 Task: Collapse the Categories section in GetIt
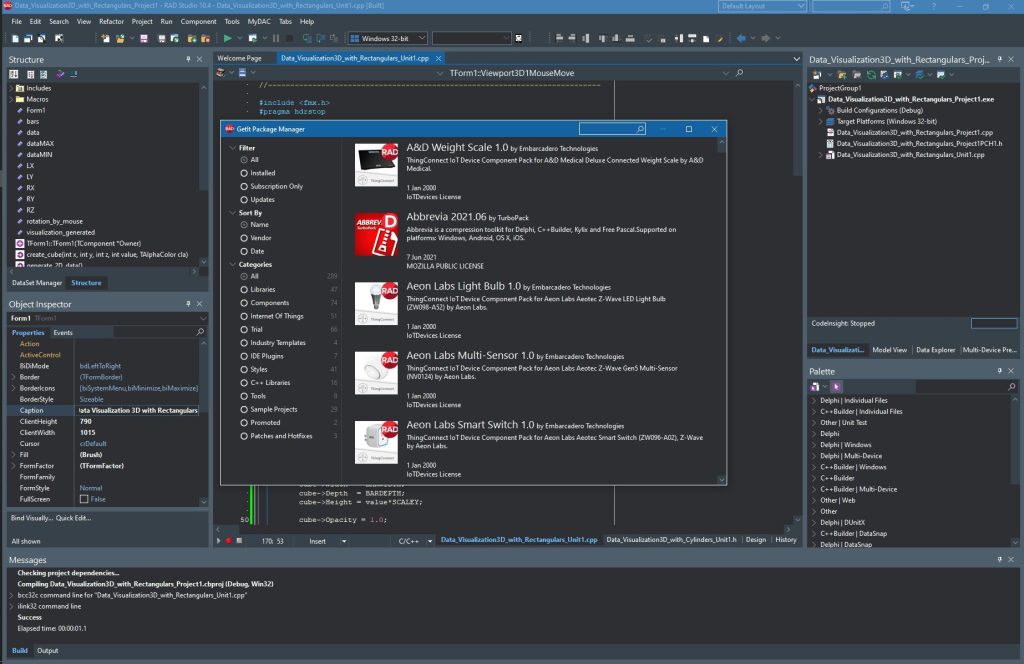coord(232,264)
